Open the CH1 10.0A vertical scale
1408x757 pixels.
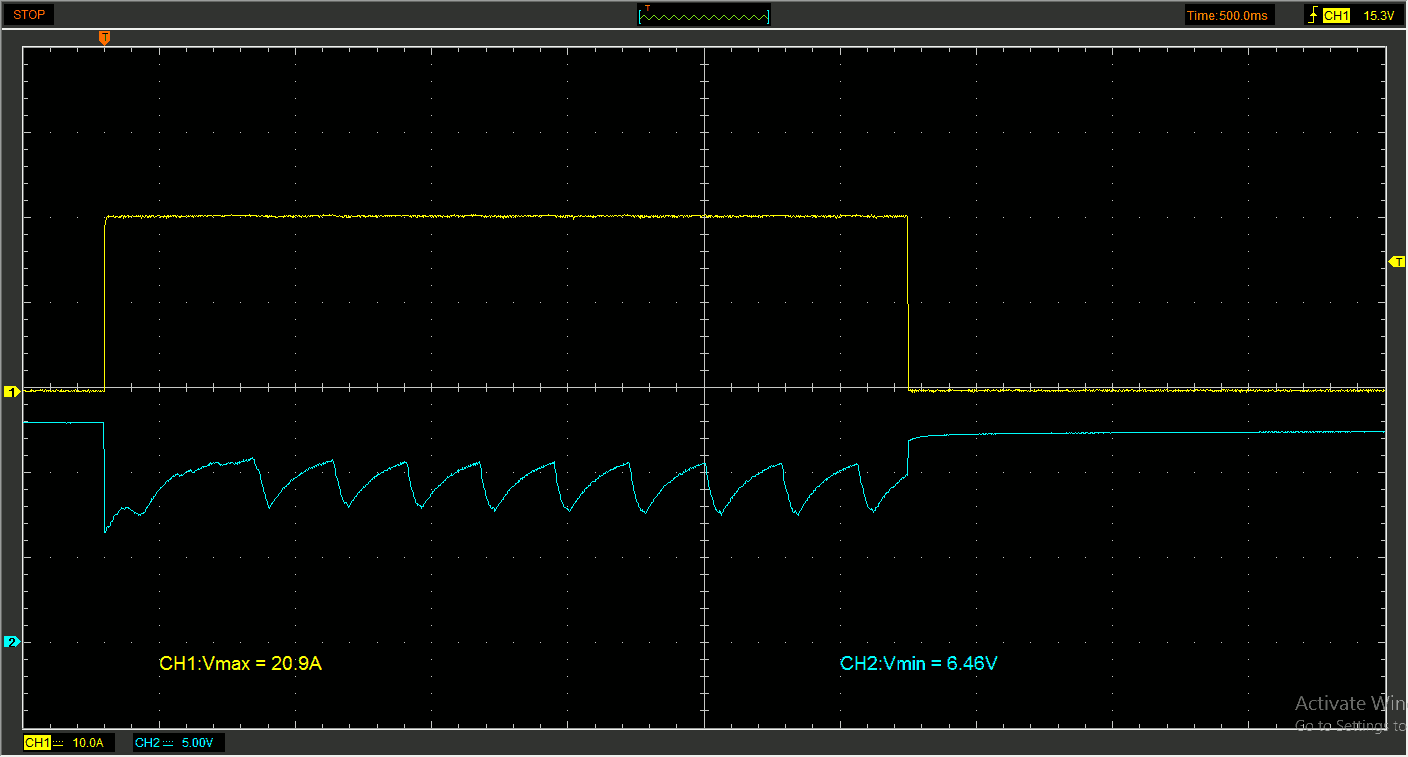(x=89, y=743)
